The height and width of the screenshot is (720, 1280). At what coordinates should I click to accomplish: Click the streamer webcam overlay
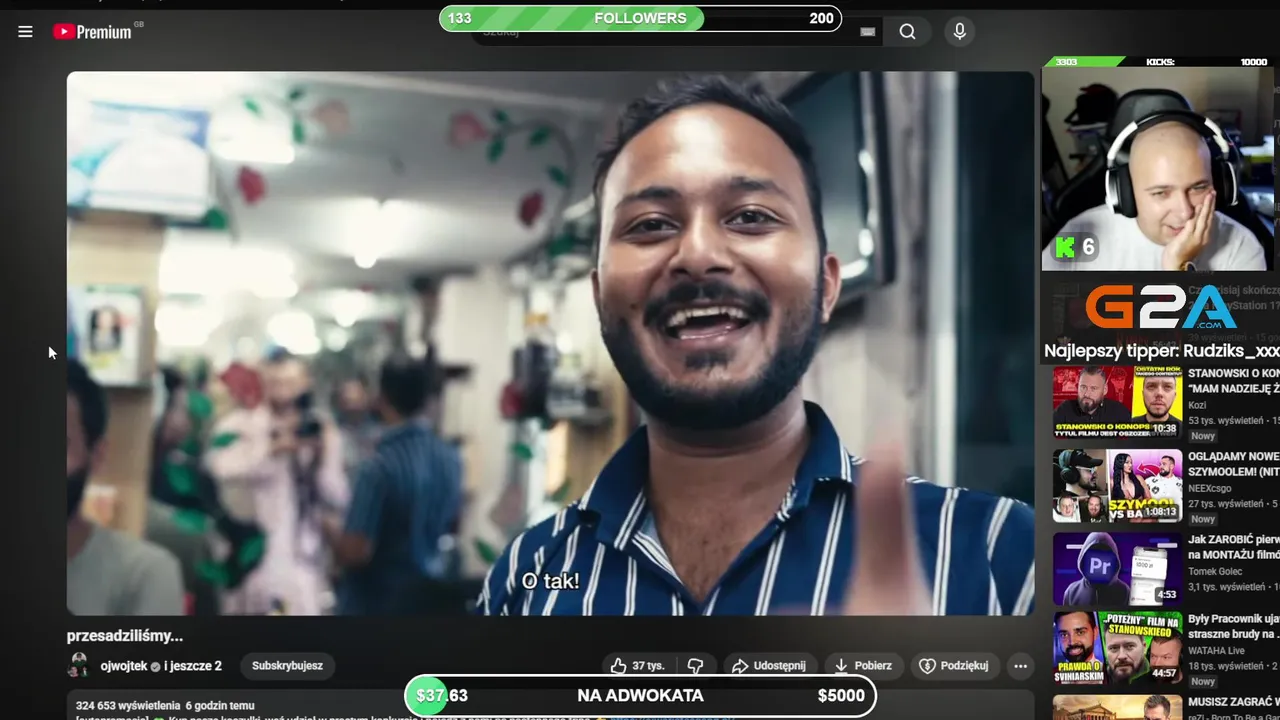(x=1157, y=170)
